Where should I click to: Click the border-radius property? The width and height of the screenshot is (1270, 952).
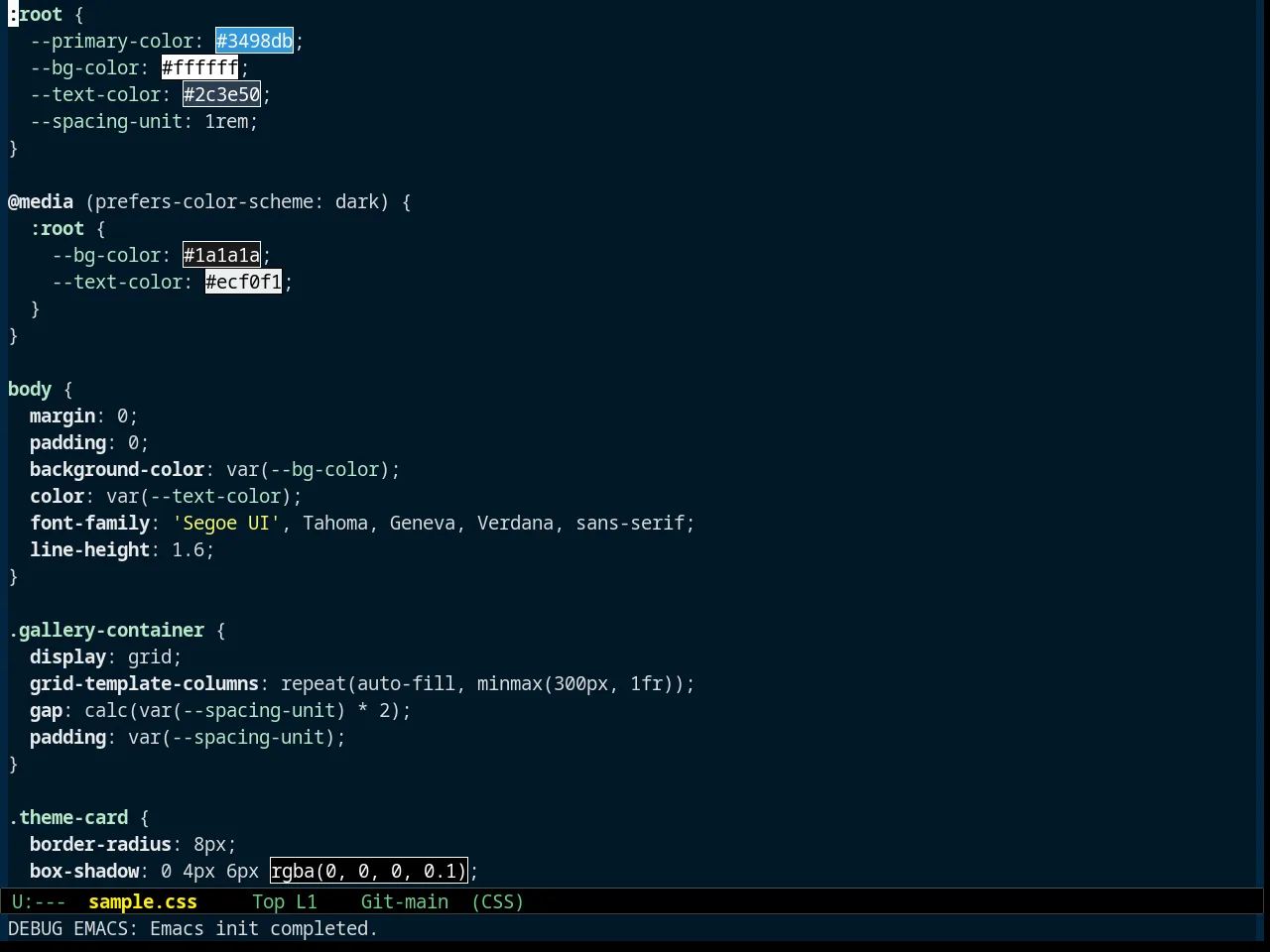100,844
